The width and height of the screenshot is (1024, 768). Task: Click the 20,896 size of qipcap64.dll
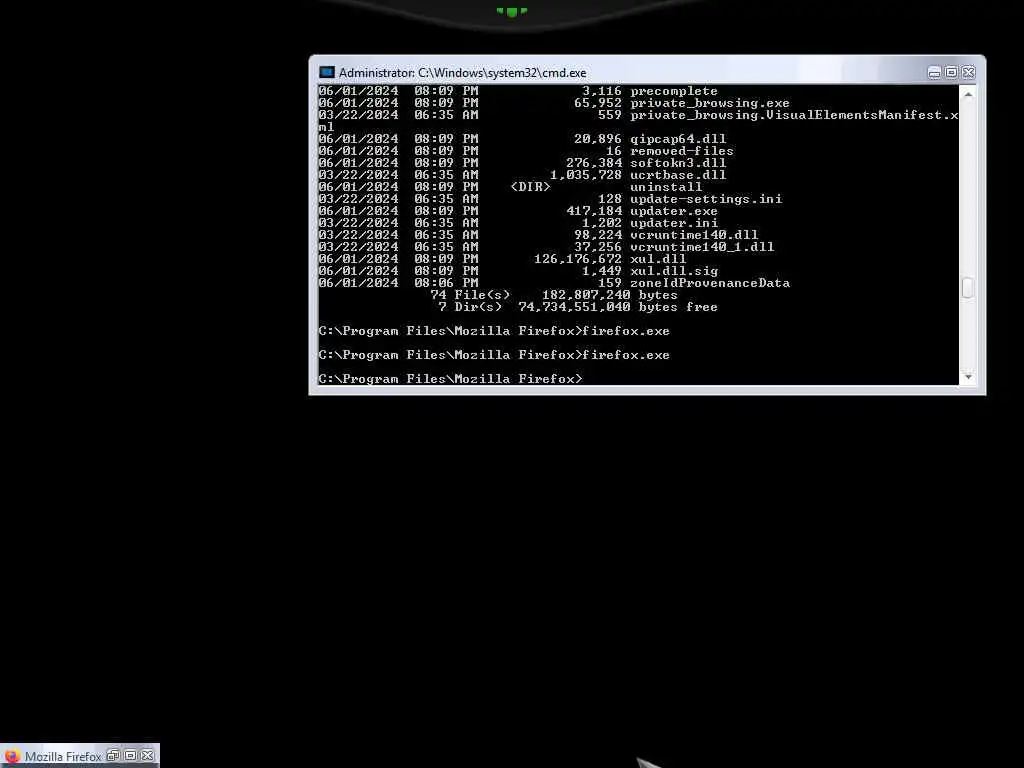[598, 138]
